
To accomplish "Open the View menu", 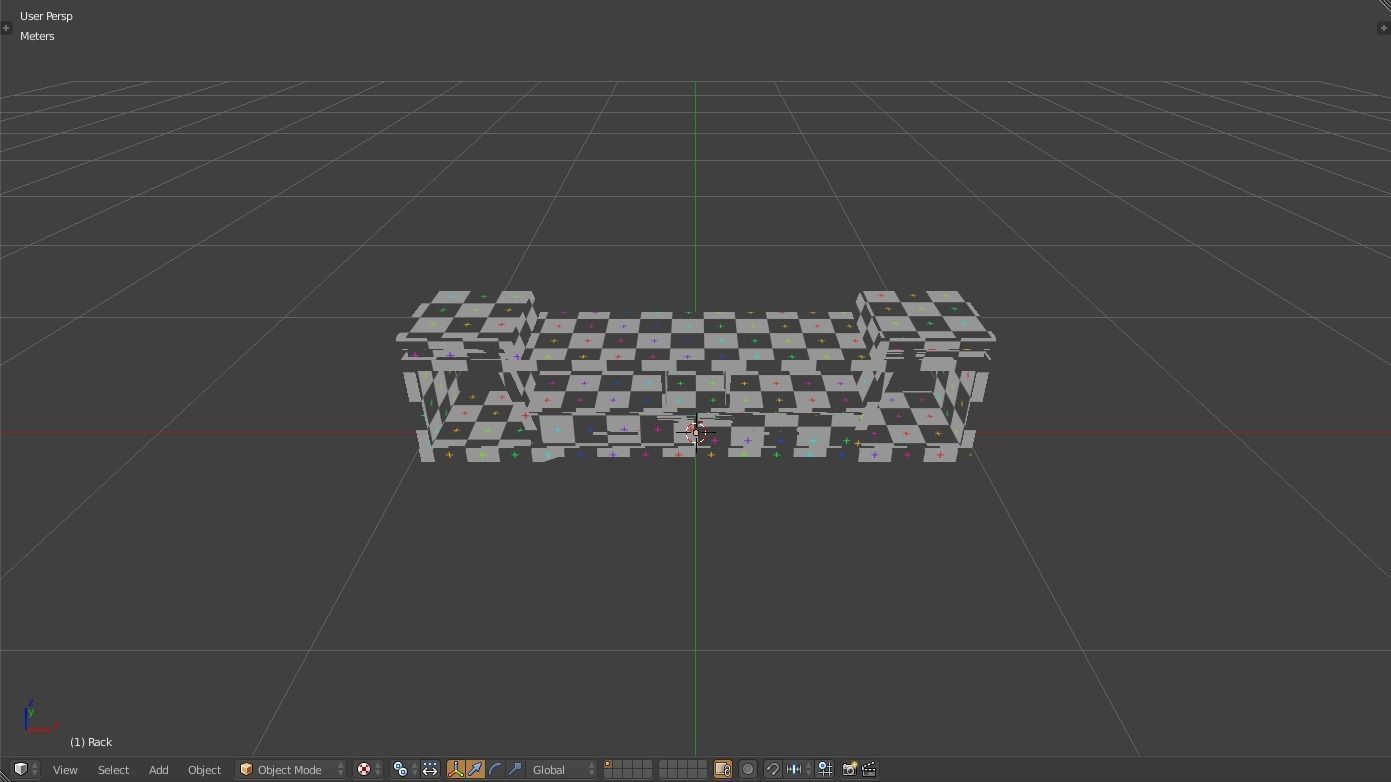I will tap(65, 770).
